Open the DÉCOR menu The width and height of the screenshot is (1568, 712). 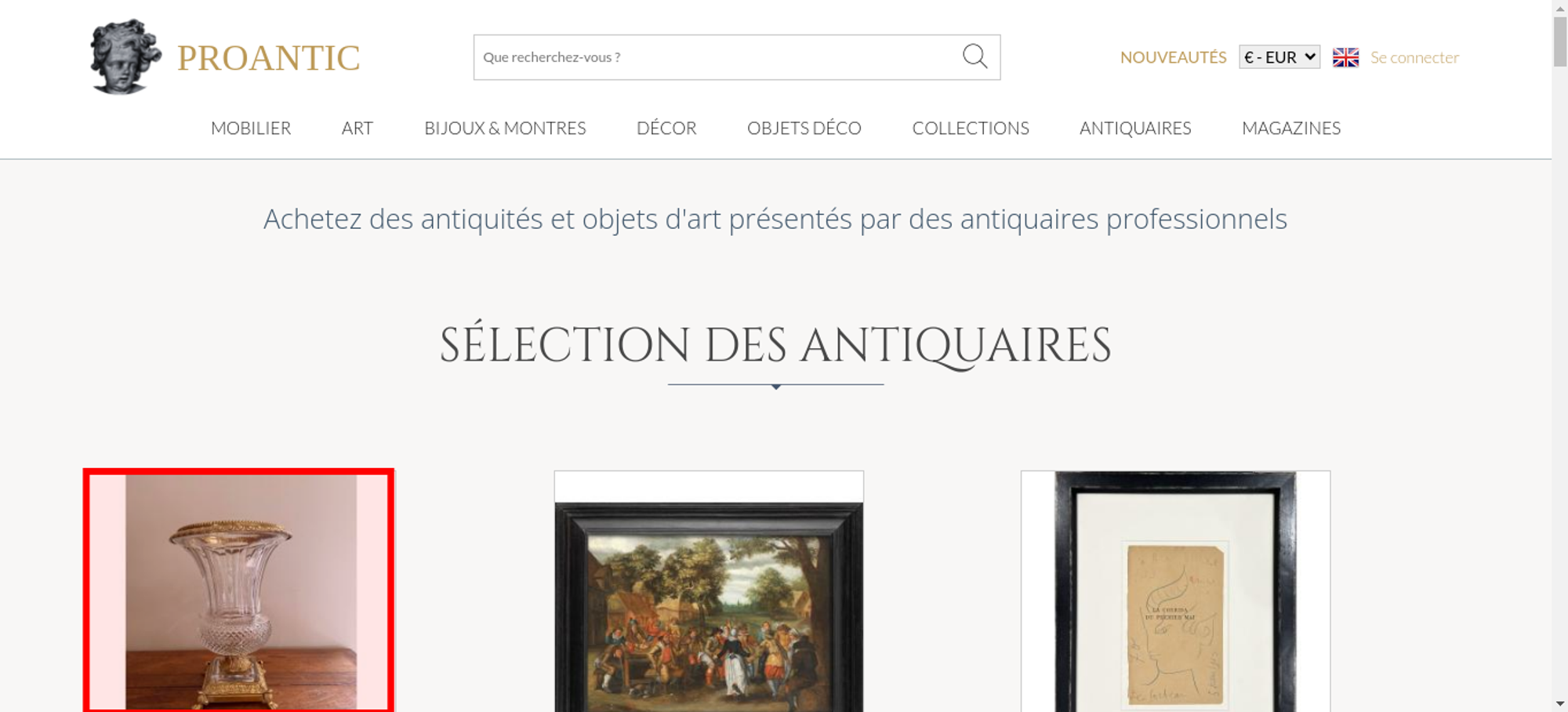(666, 128)
